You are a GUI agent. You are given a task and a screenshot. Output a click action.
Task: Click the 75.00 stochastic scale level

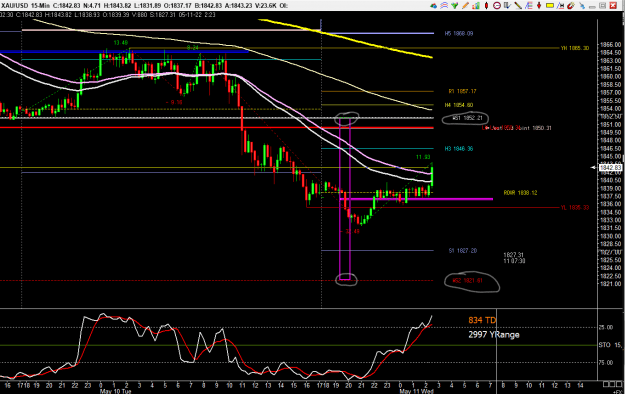[x=606, y=362]
